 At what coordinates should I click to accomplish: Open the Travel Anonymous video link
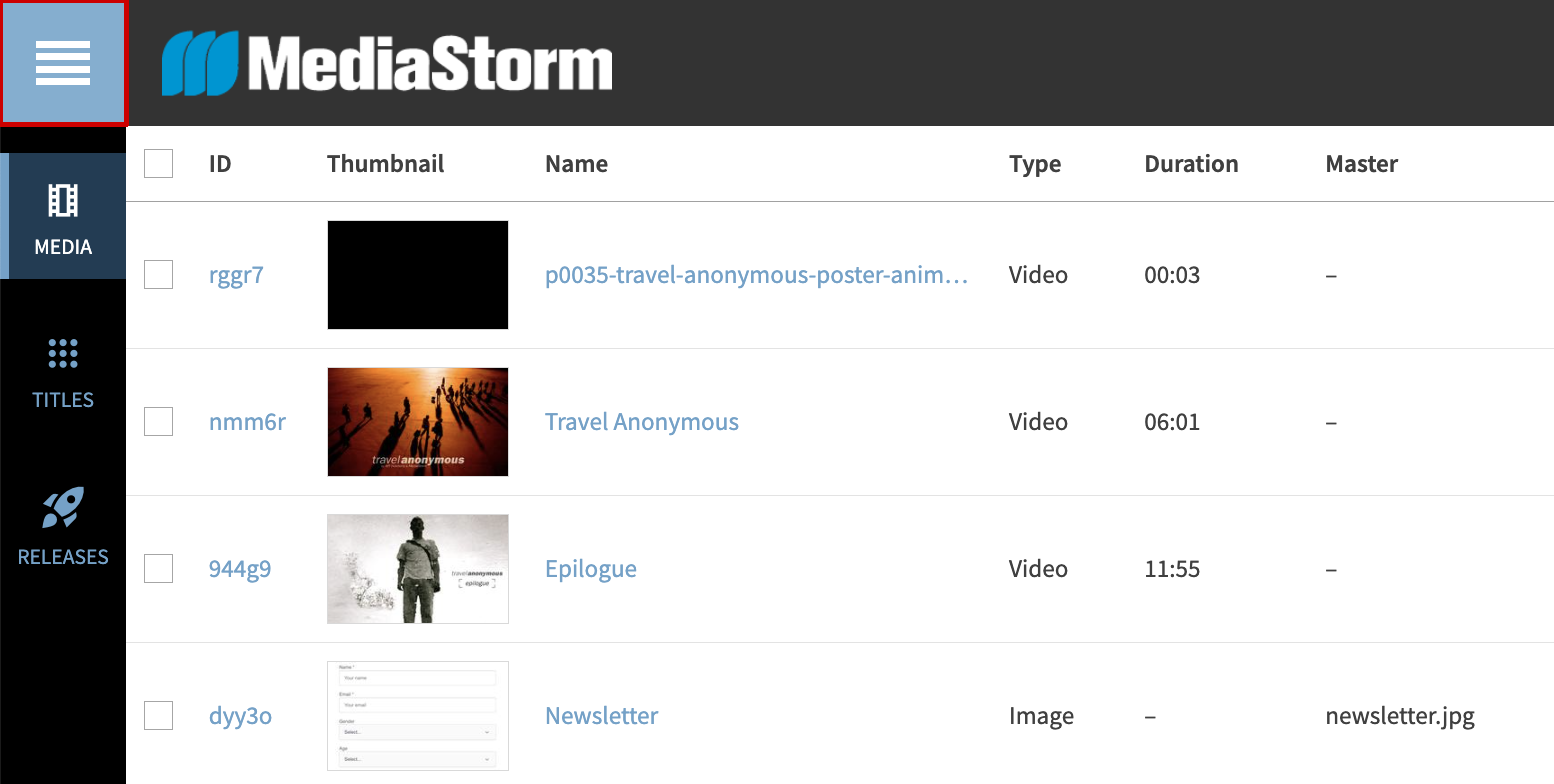[x=641, y=422]
